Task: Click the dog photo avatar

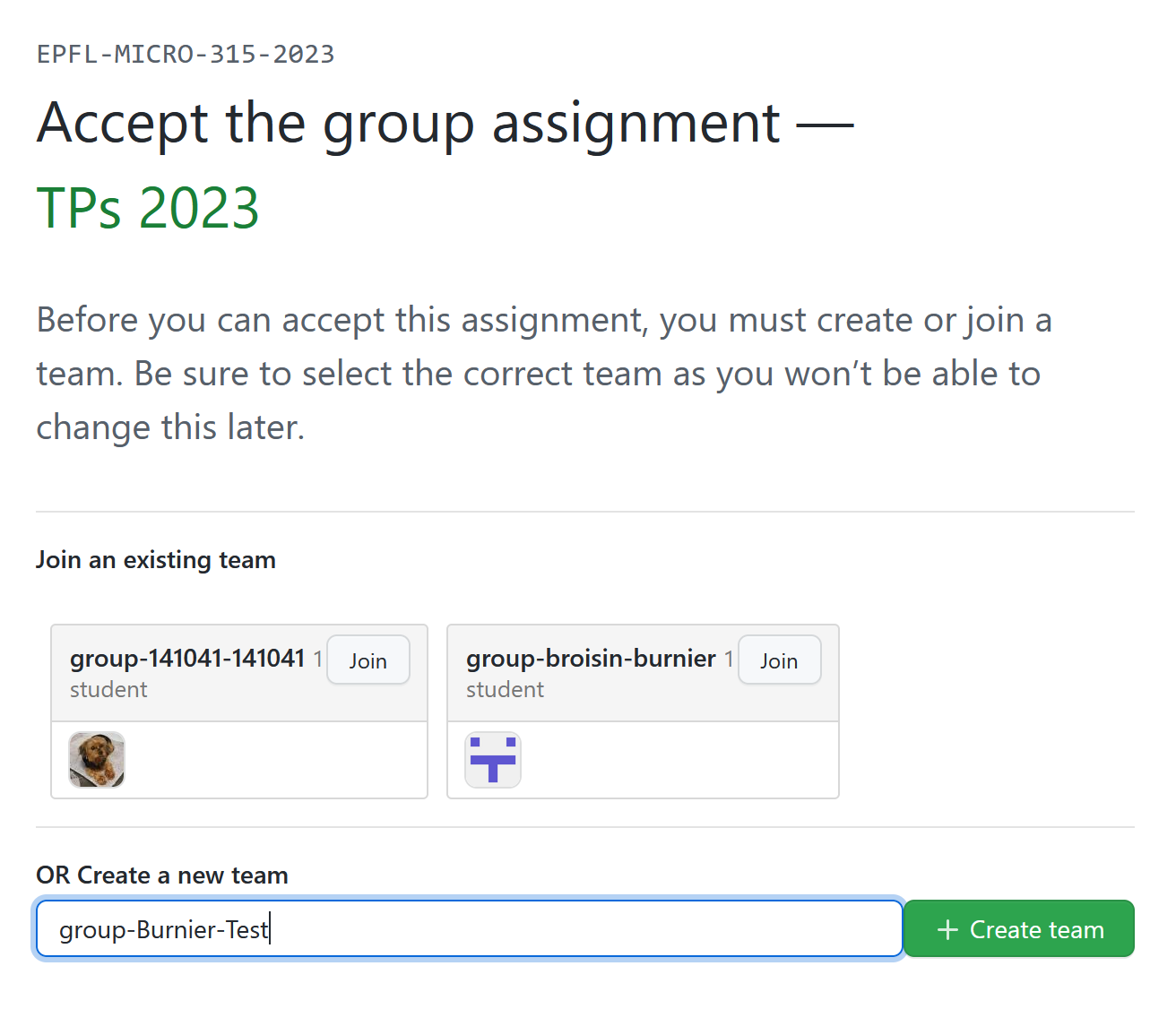Action: click(97, 760)
